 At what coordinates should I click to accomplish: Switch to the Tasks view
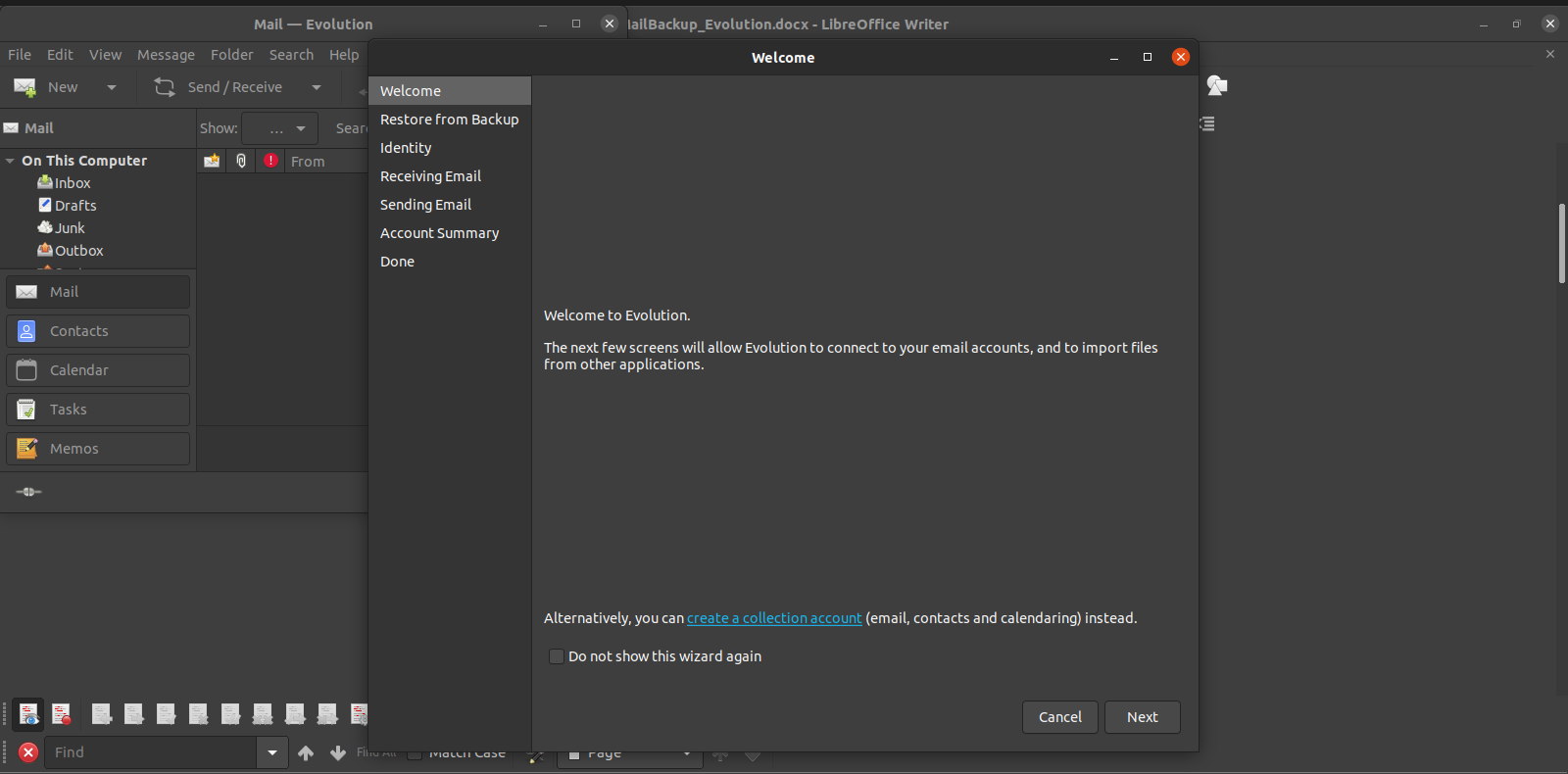click(x=98, y=410)
